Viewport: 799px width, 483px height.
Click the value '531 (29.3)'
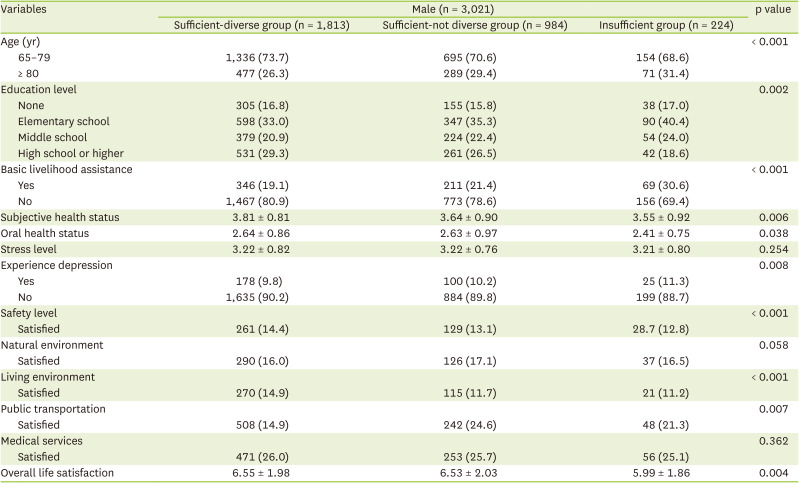point(262,153)
